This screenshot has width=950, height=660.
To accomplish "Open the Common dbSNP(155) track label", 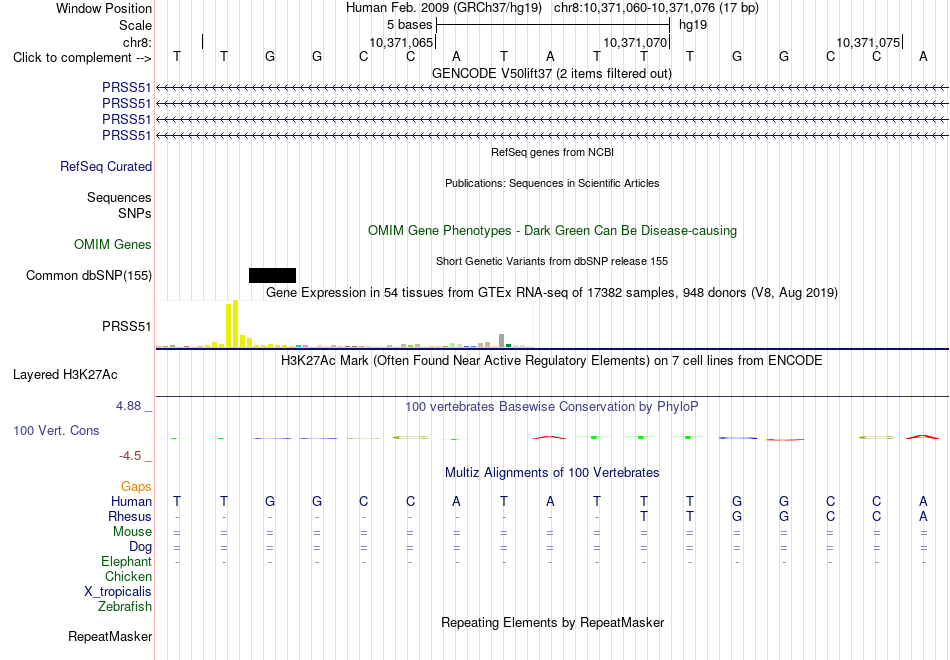I will (89, 276).
